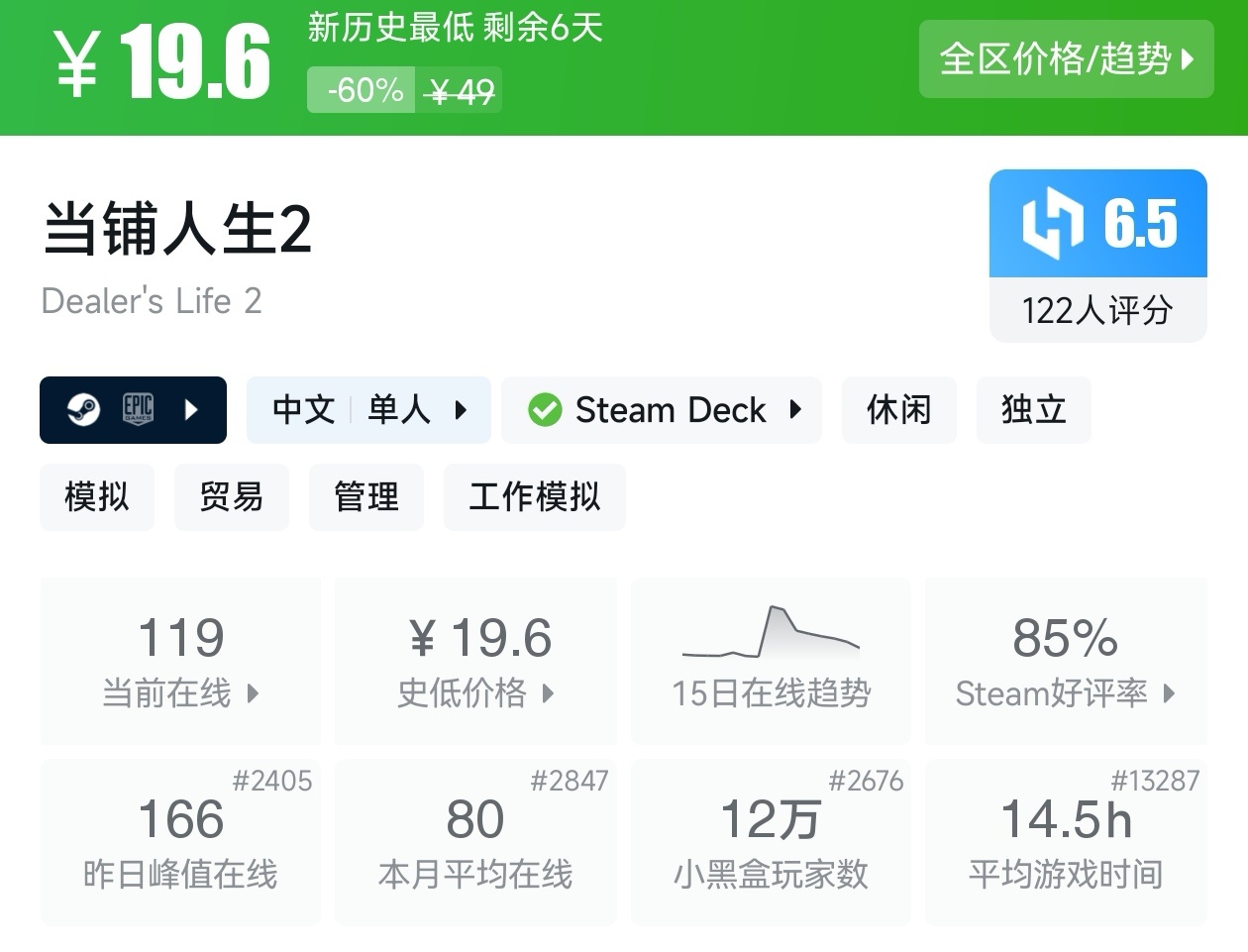Expand the platform selector arrow
The image size is (1248, 952).
191,409
